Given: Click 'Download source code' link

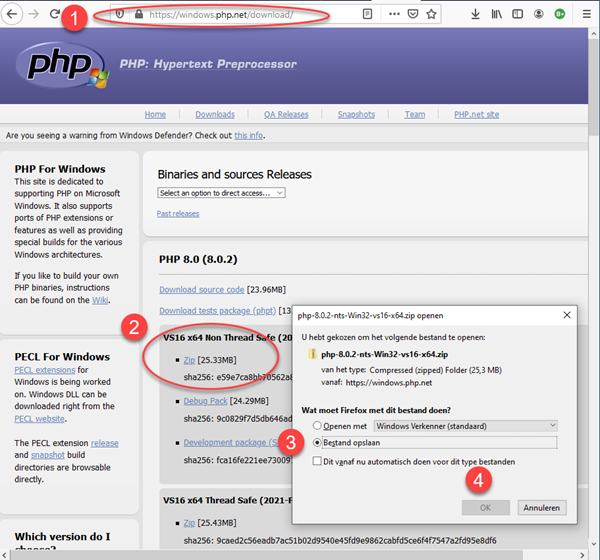Looking at the screenshot, I should (202, 290).
